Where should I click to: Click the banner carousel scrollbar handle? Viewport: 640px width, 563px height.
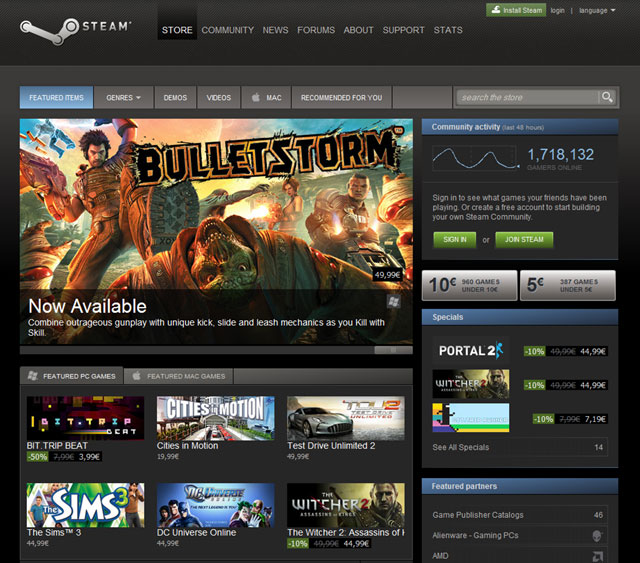(393, 350)
